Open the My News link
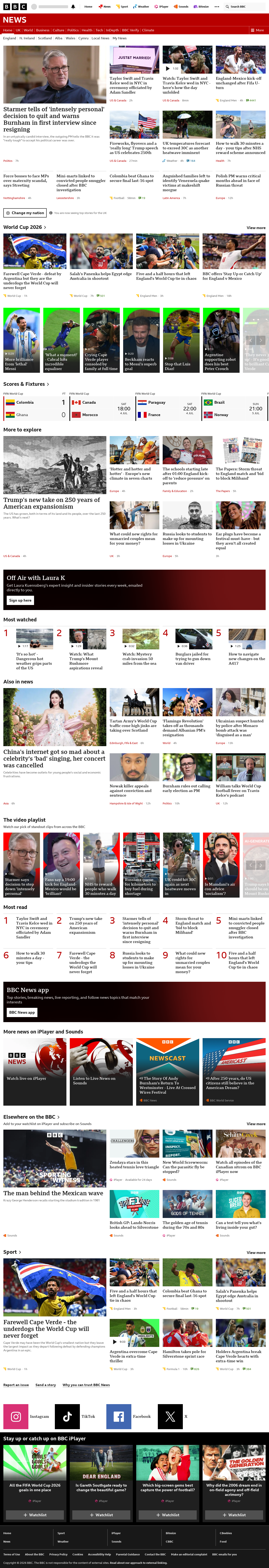This screenshot has height=1568, width=269. pos(119,38)
